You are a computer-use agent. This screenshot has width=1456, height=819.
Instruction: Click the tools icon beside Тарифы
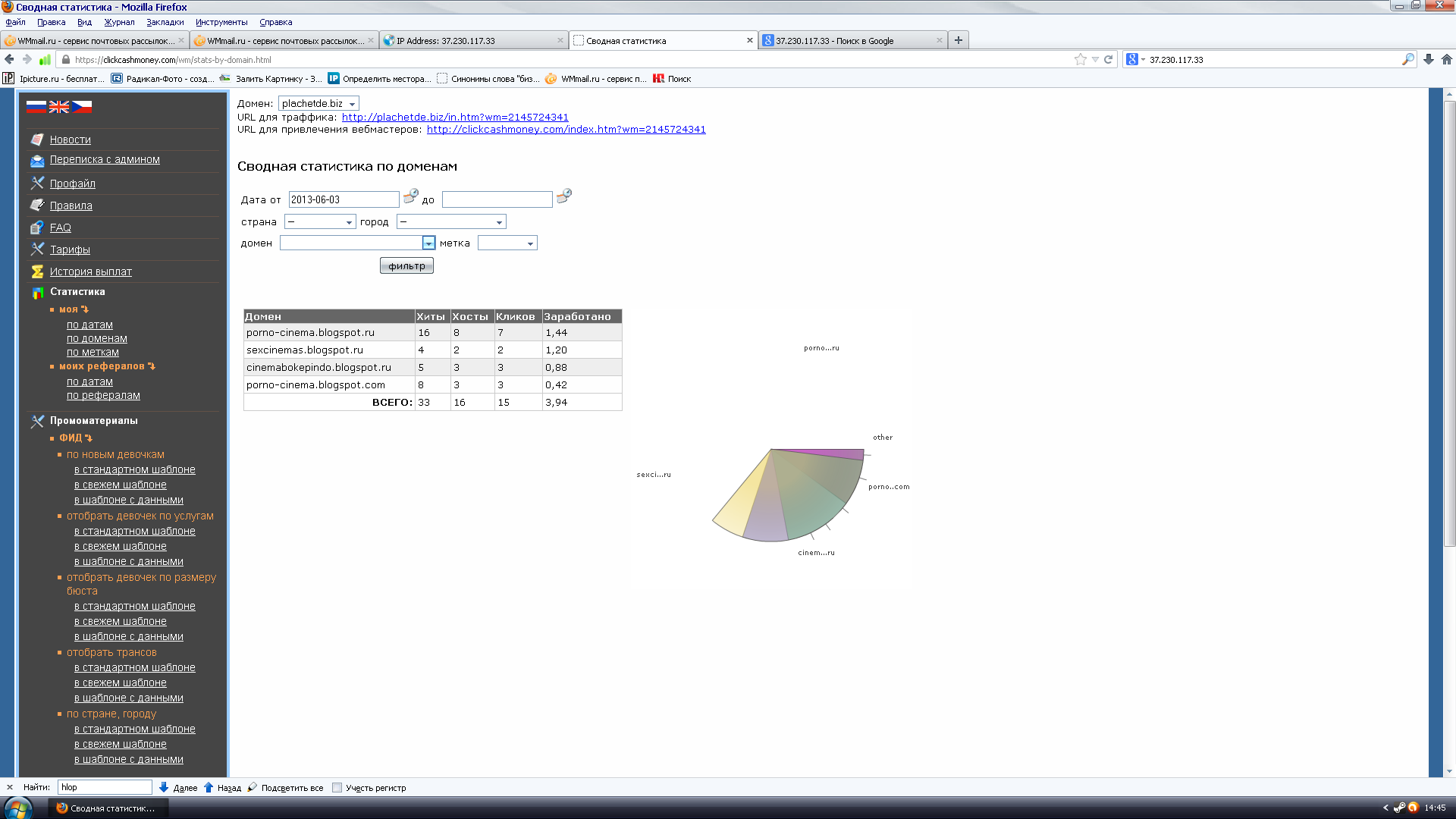(37, 249)
